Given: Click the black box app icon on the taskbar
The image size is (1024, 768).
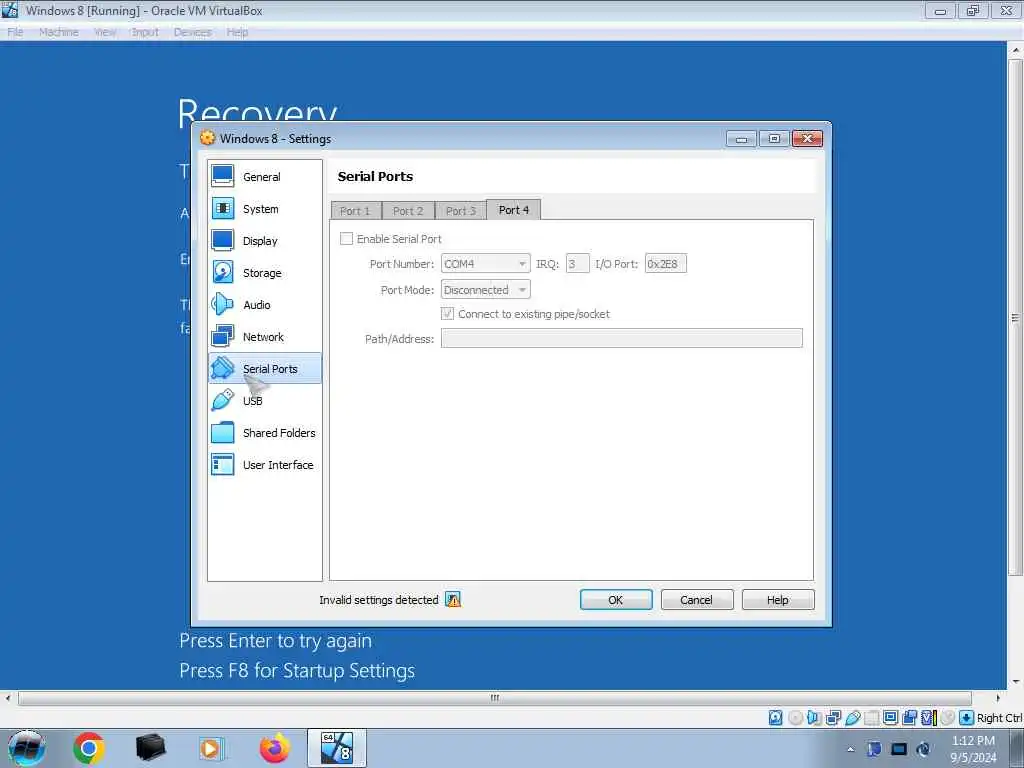Looking at the screenshot, I should (150, 748).
